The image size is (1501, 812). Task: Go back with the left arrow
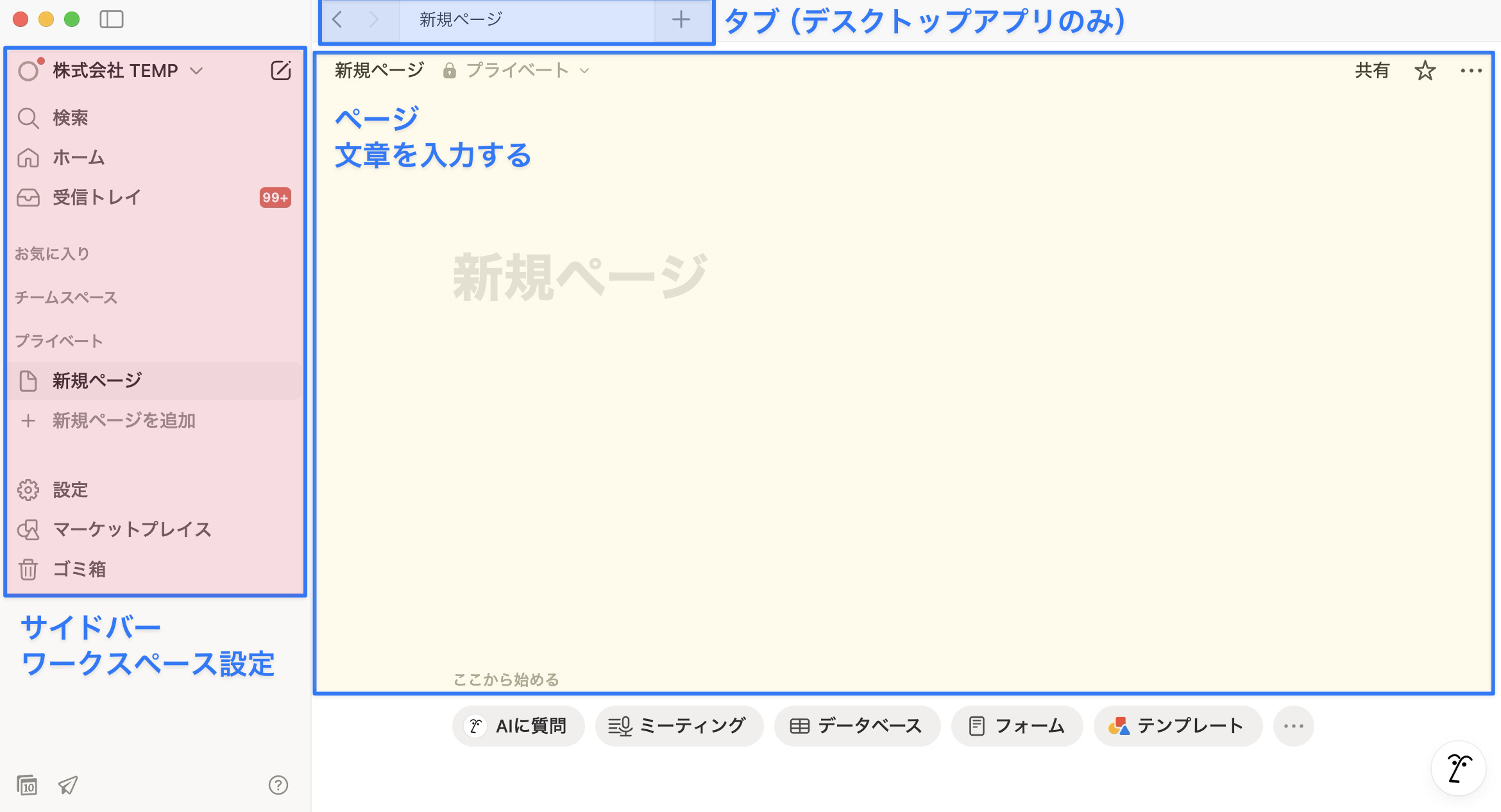(x=337, y=19)
